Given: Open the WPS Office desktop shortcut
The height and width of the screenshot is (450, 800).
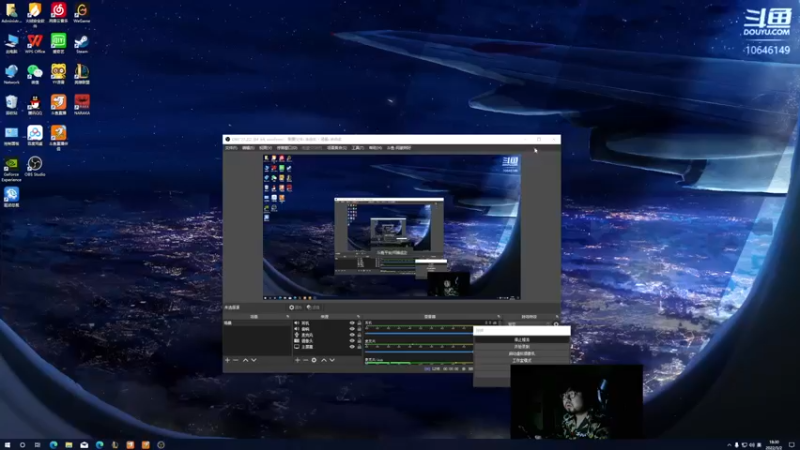Looking at the screenshot, I should pyautogui.click(x=35, y=44).
